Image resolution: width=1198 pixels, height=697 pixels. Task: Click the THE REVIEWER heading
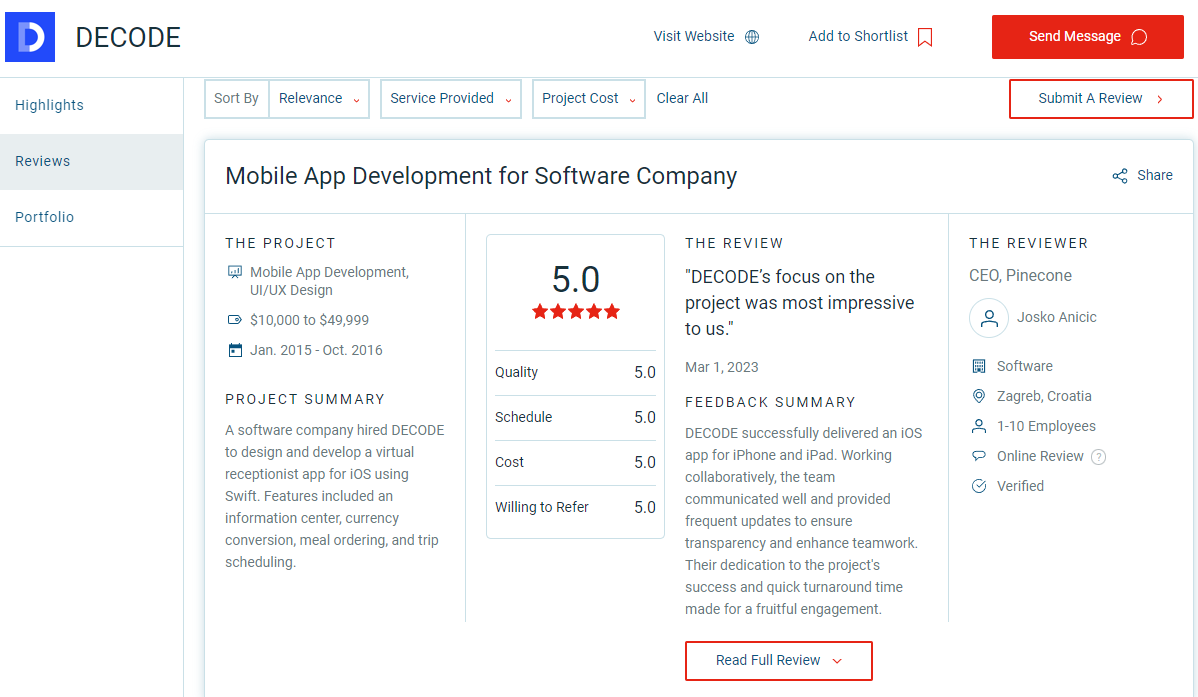coord(1028,243)
